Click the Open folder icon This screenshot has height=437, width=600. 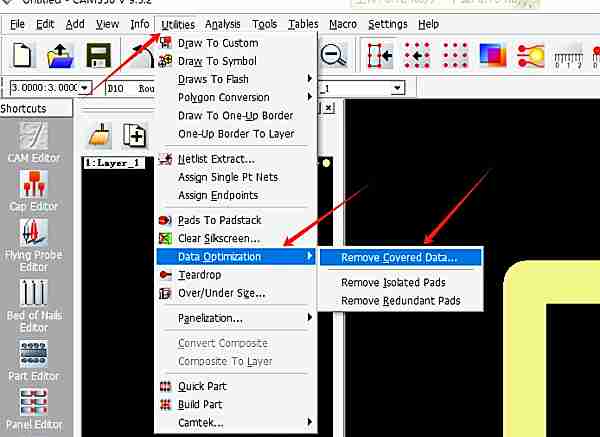click(60, 56)
